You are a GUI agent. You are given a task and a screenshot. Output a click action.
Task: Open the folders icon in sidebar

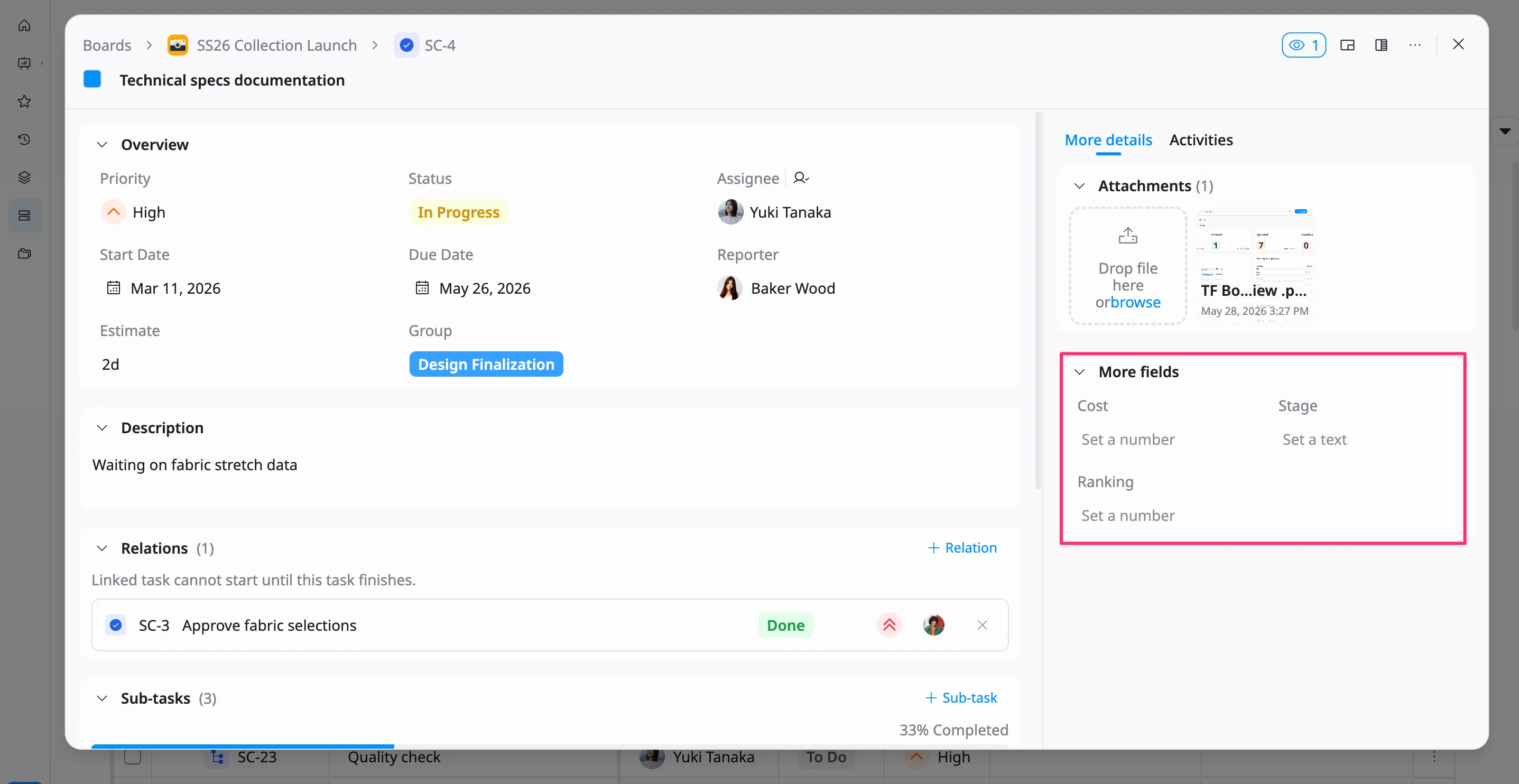coord(24,254)
